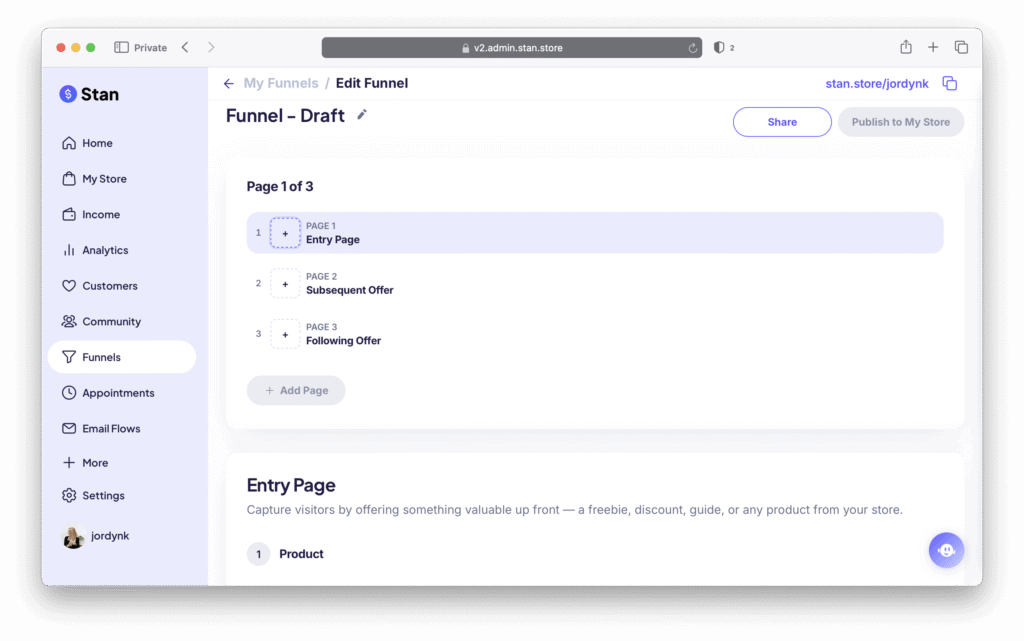Toggle the browser sidebar icon
This screenshot has height=641, width=1024.
click(121, 48)
